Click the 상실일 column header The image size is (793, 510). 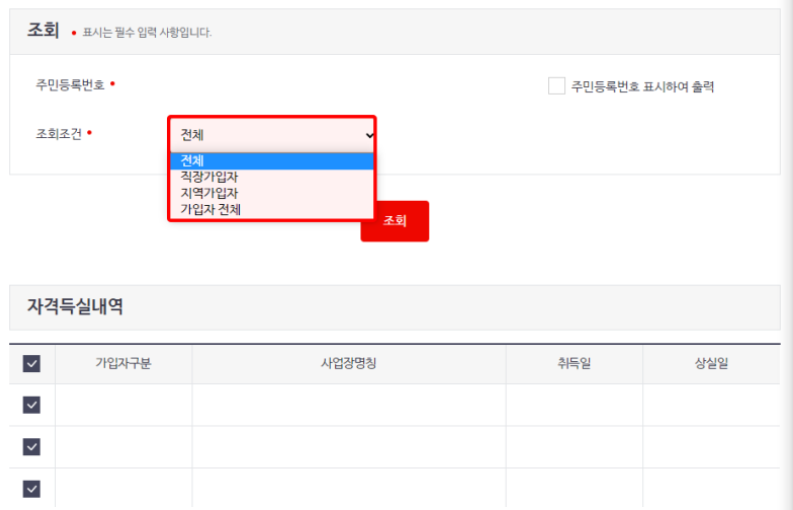click(x=711, y=363)
